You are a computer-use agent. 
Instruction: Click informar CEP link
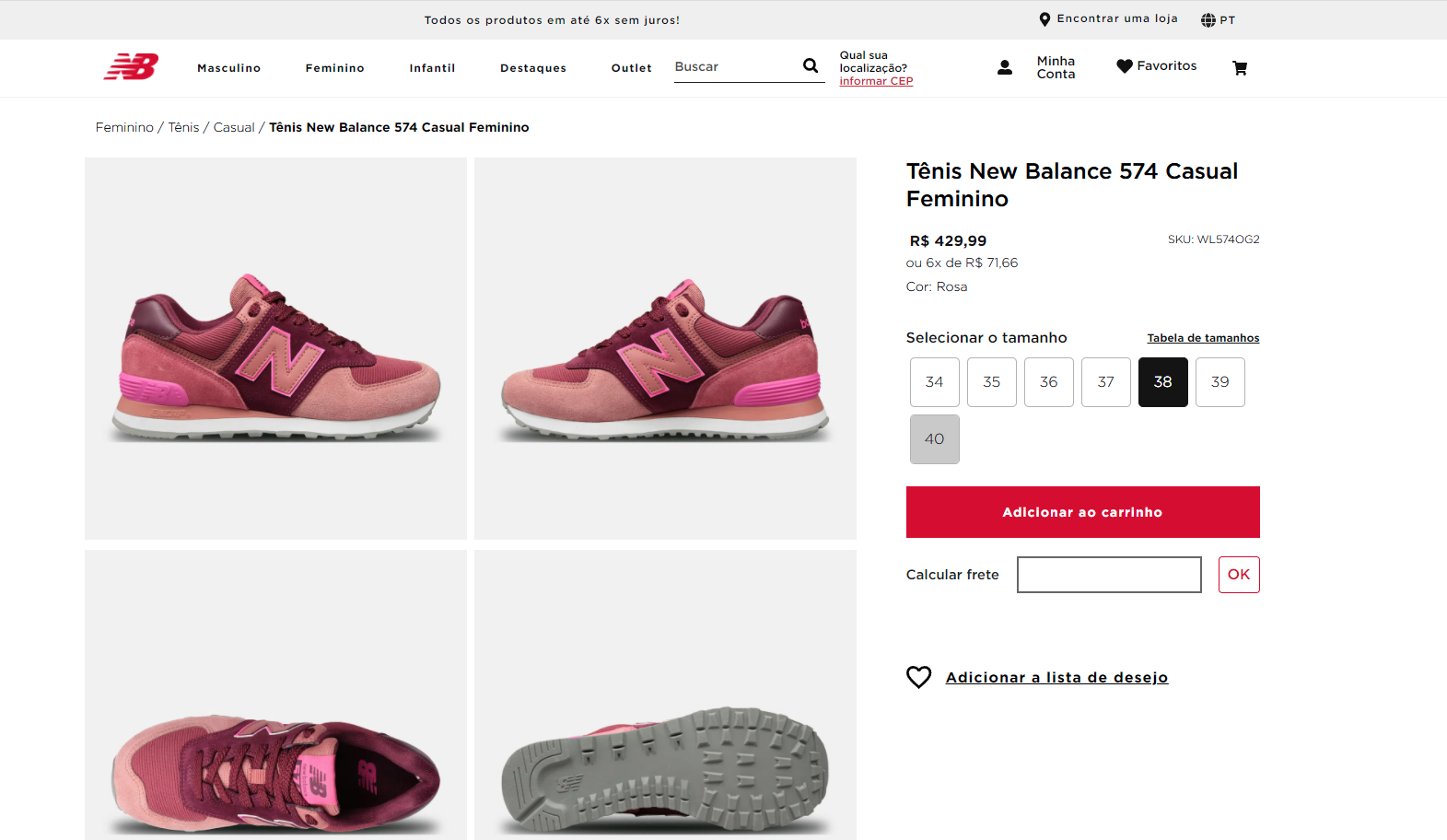click(x=876, y=81)
